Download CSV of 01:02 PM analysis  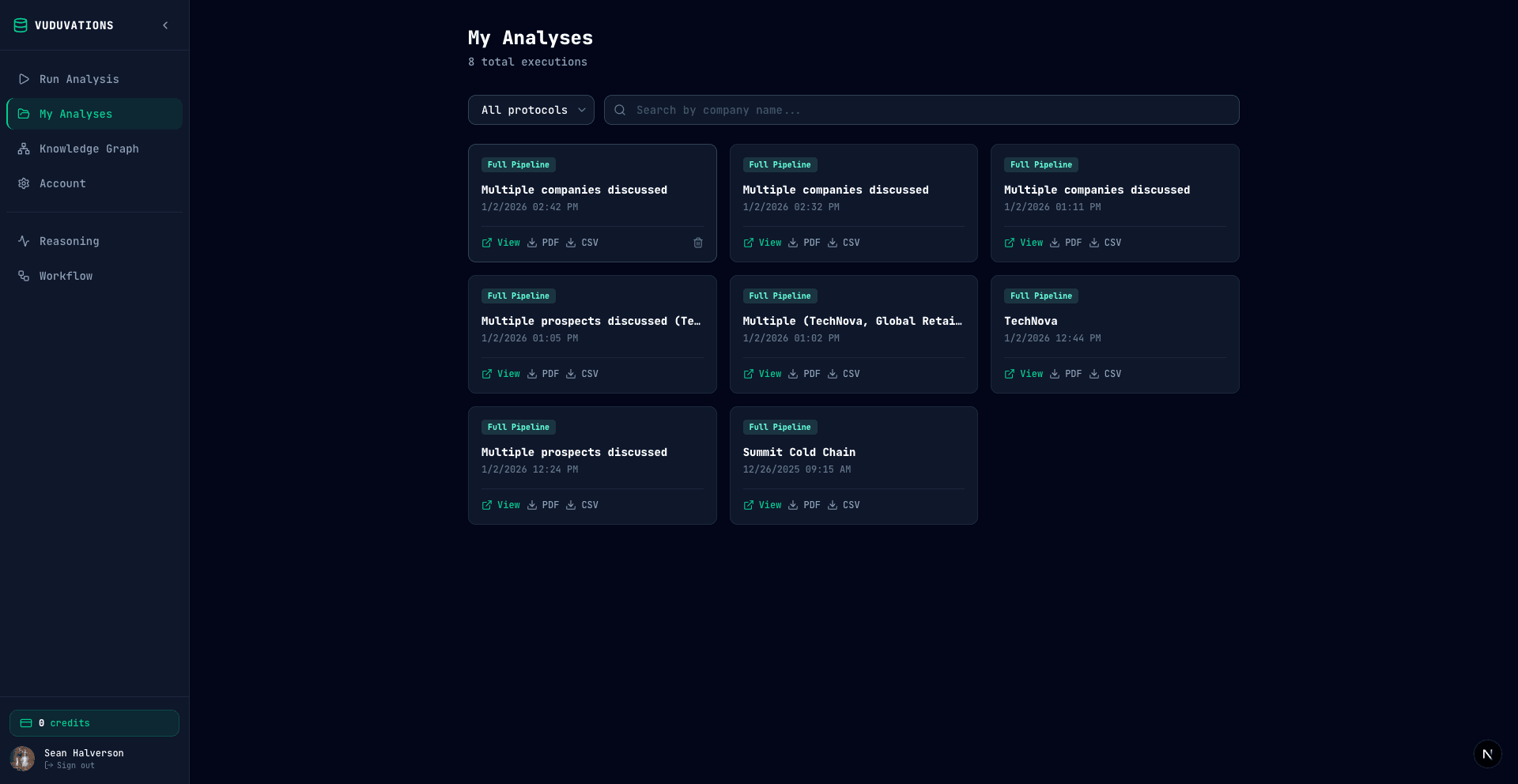844,374
